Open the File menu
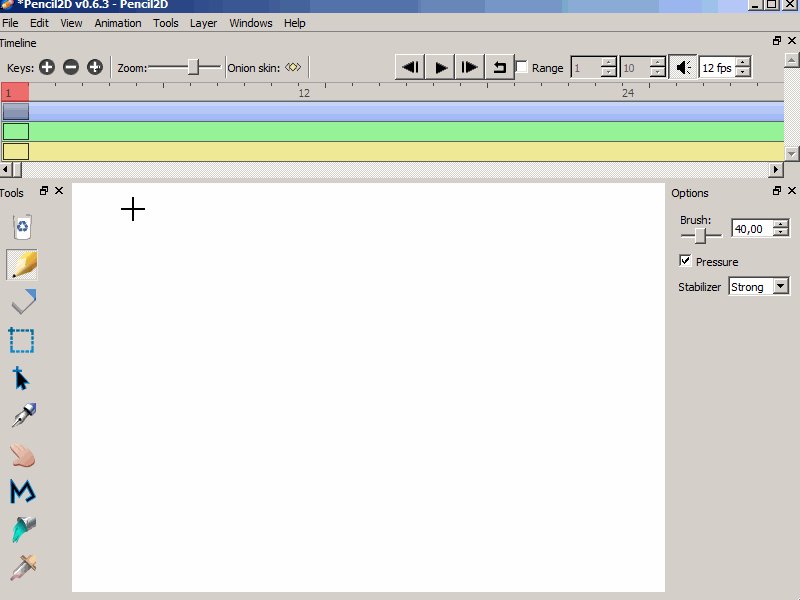 [x=10, y=23]
